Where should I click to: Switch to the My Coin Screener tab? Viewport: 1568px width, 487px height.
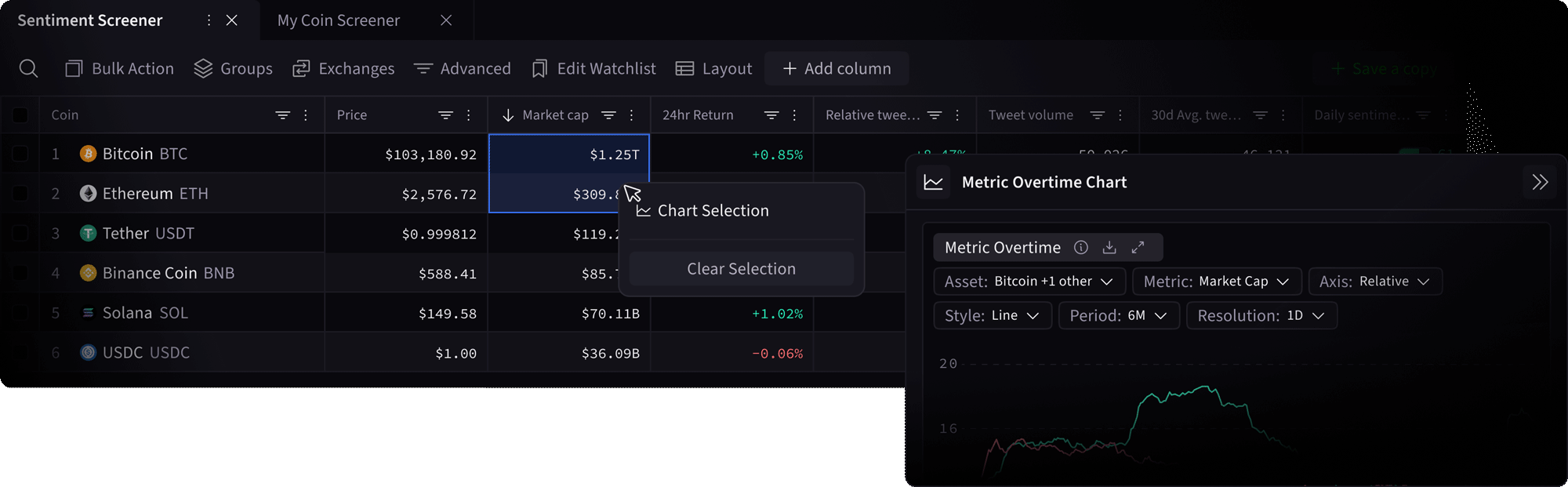pos(338,20)
